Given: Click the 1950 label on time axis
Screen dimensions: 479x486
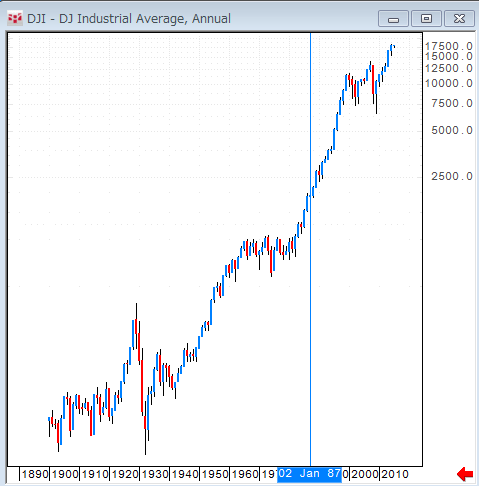Looking at the screenshot, I should point(215,474).
